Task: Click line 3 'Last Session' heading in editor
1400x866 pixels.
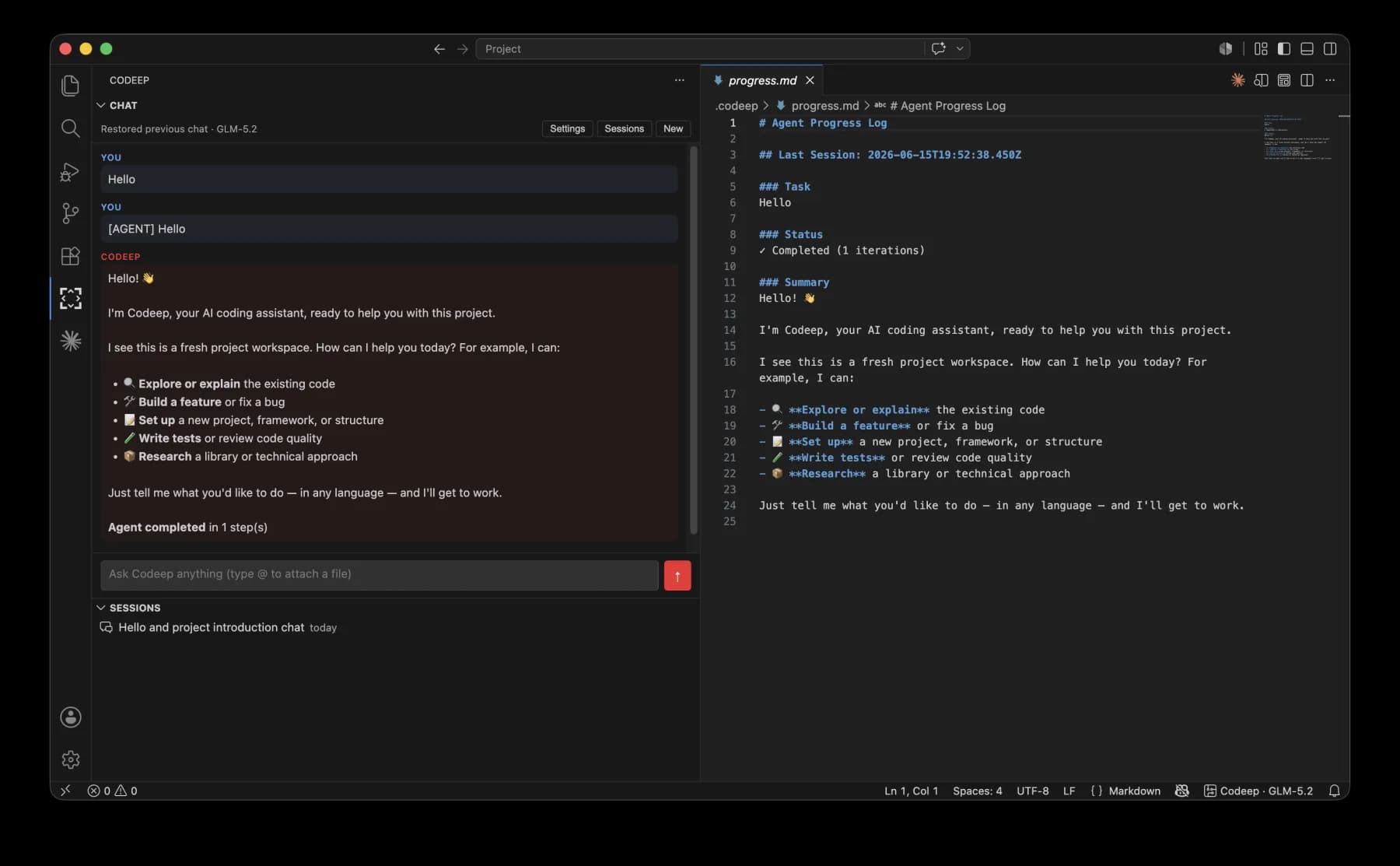Action: (890, 155)
